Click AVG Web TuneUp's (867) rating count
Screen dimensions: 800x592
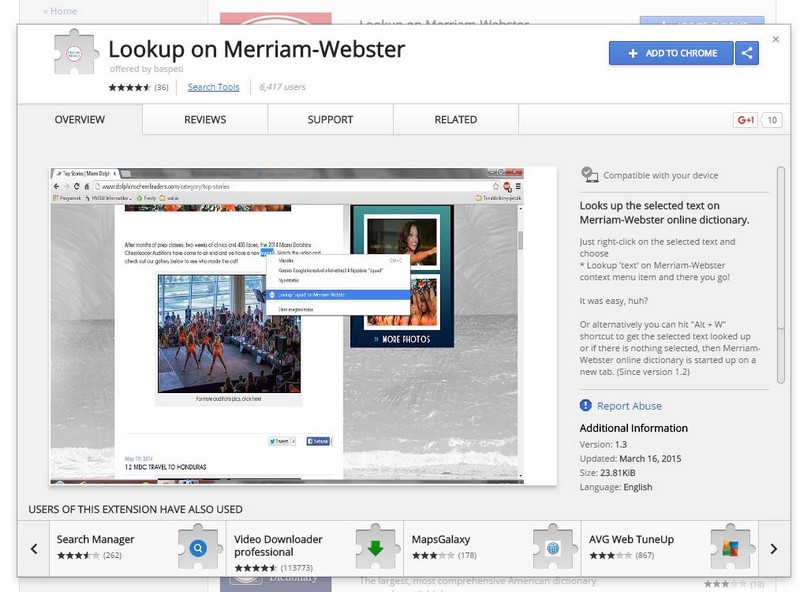coord(645,555)
